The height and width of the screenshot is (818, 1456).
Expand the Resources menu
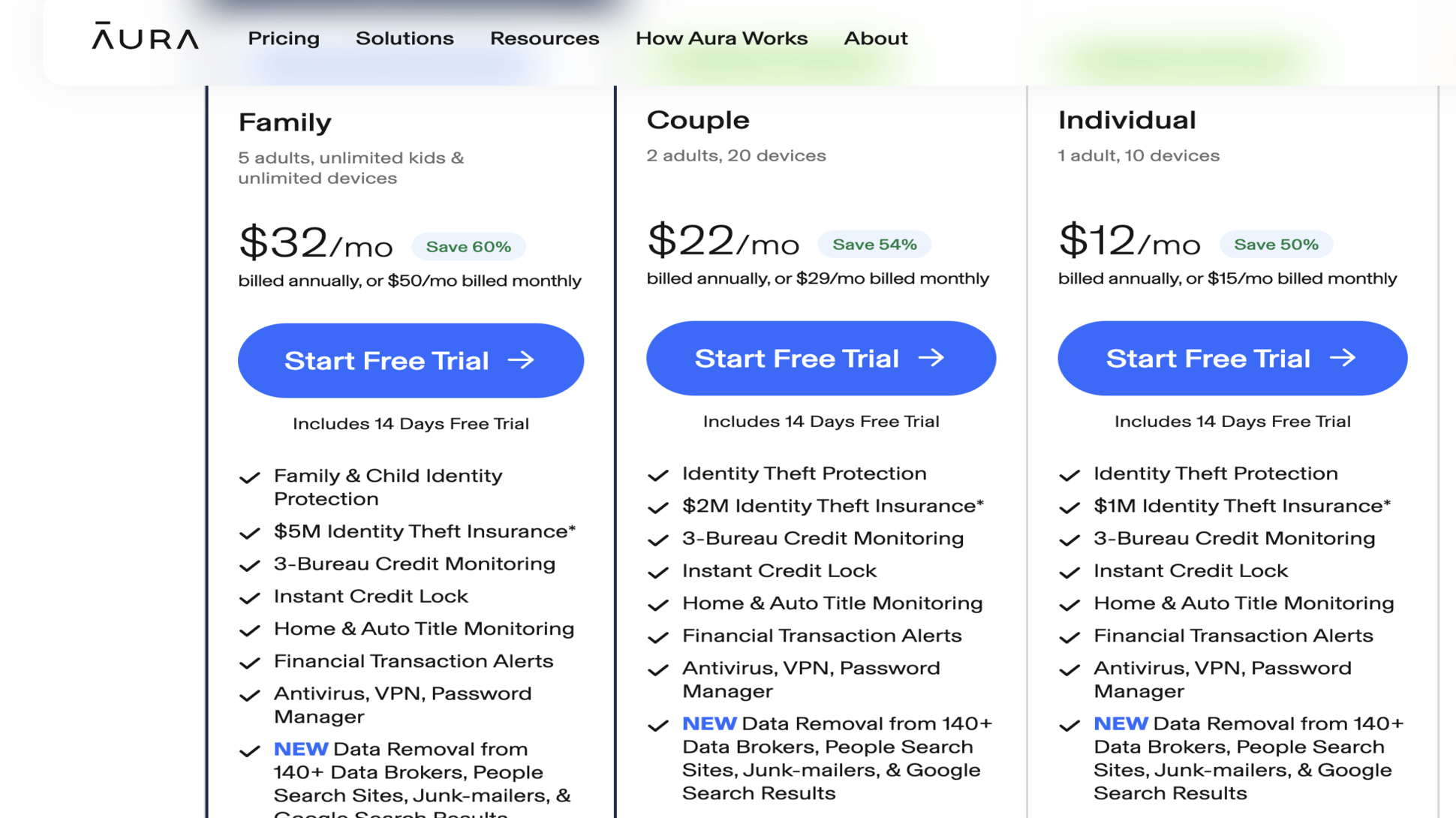(544, 38)
